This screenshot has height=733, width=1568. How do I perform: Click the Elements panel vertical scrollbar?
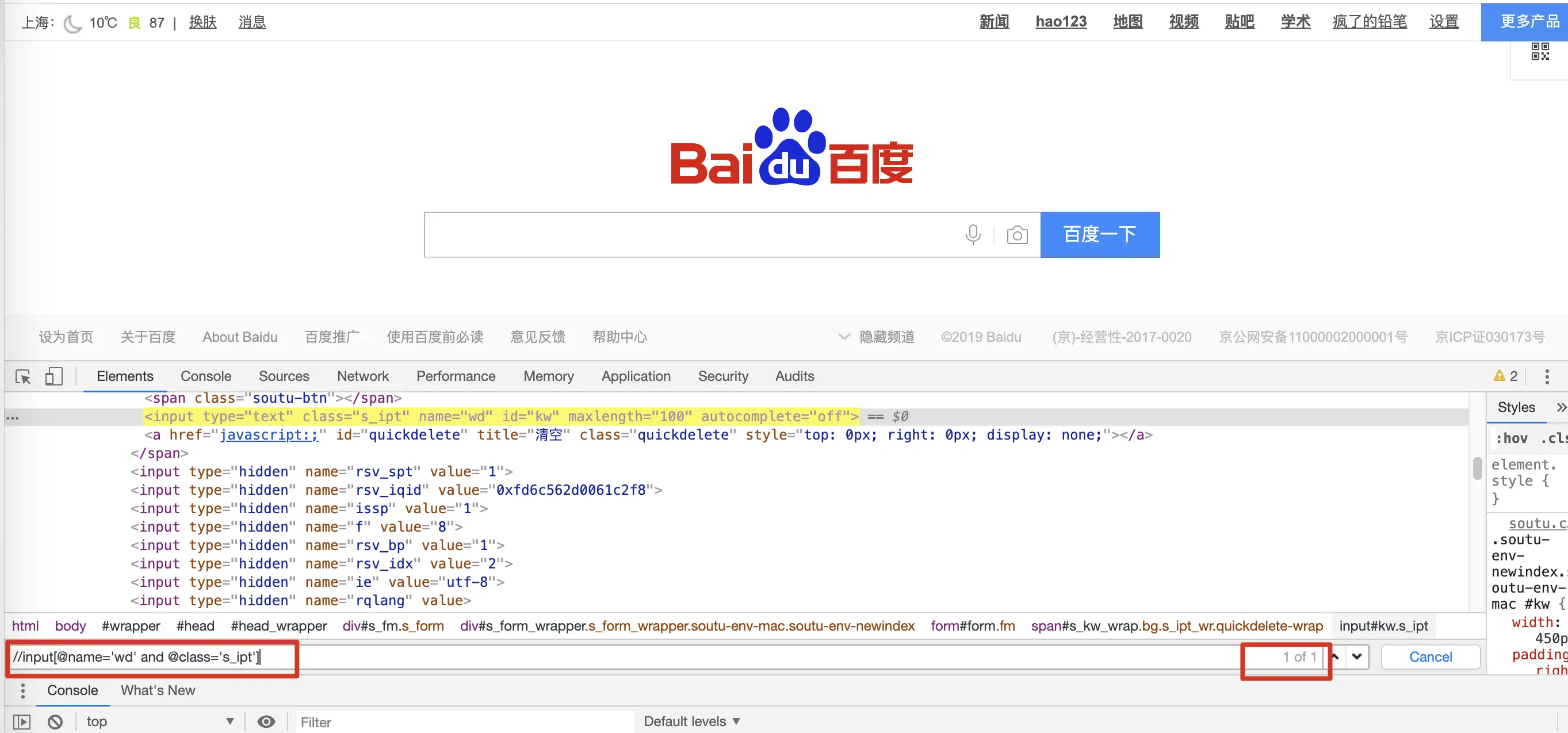pos(1477,468)
